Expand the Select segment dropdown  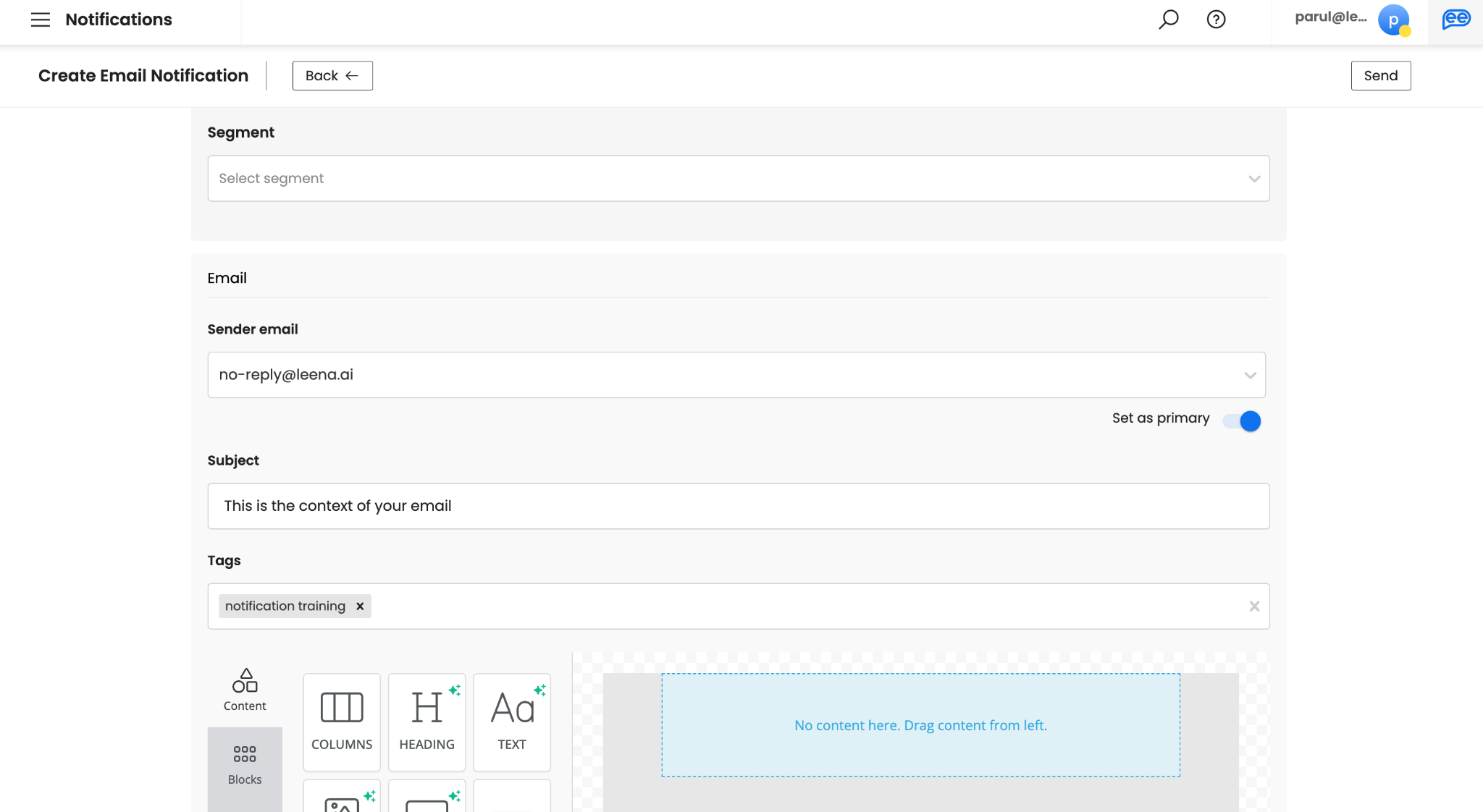[x=738, y=179]
